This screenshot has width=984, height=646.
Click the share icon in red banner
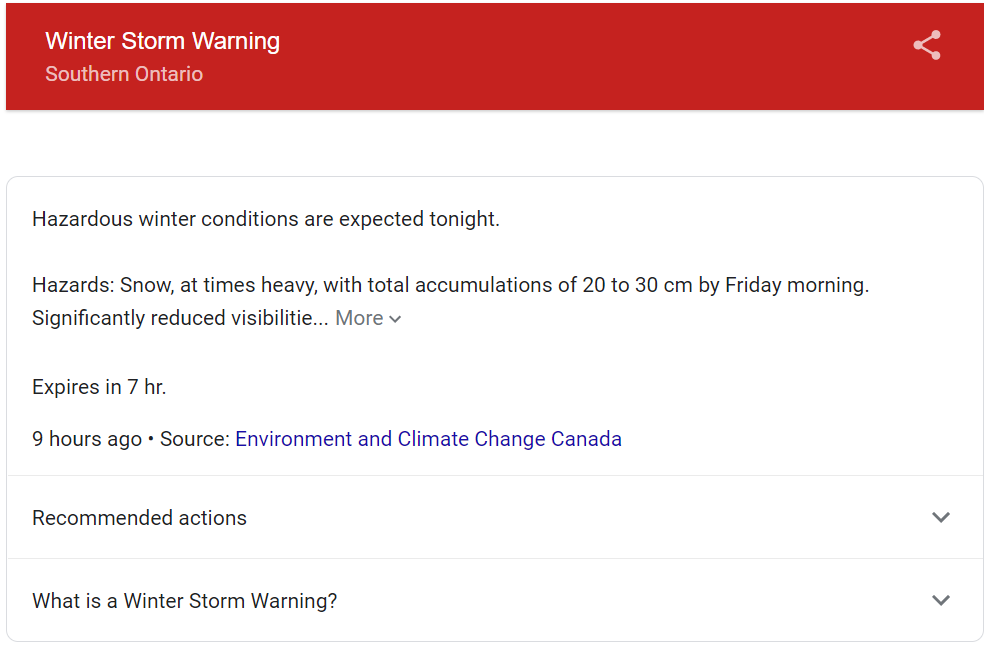click(x=927, y=45)
